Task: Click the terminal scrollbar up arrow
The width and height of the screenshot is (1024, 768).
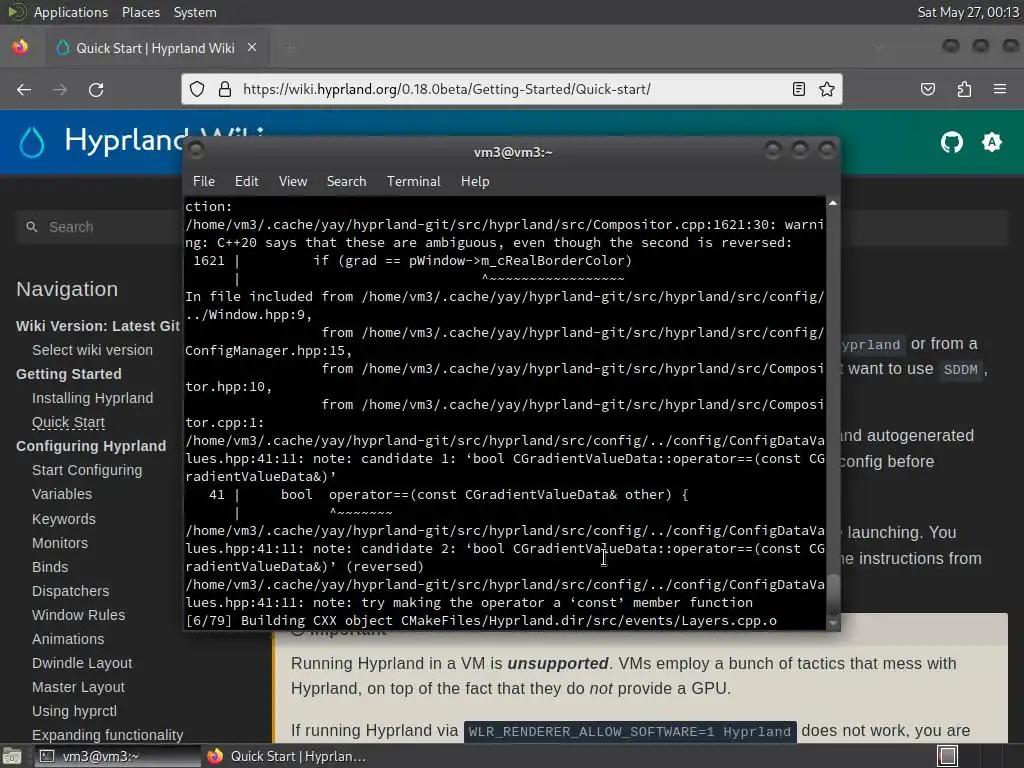Action: coord(833,204)
